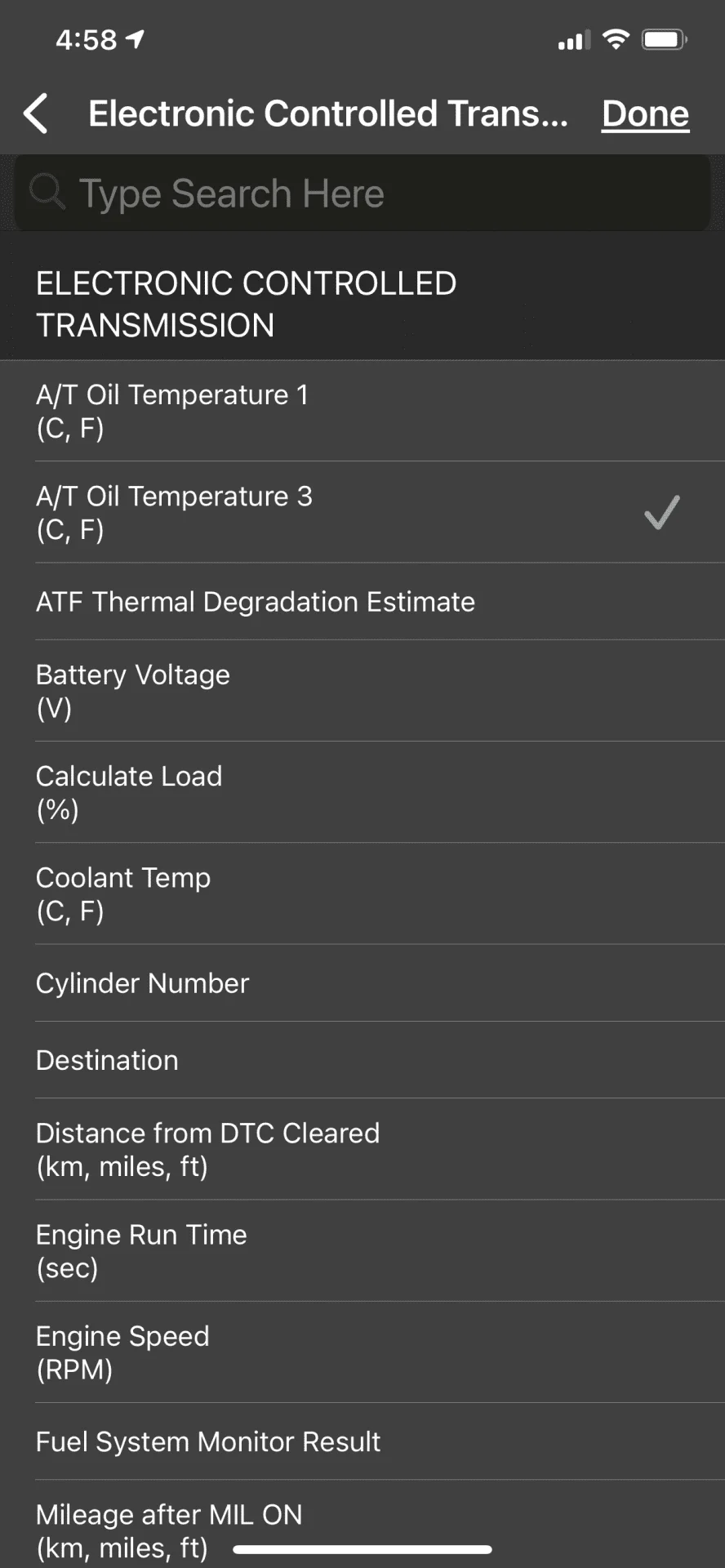Screen dimensions: 725x1568
Task: Tap the battery status icon
Action: point(664,39)
